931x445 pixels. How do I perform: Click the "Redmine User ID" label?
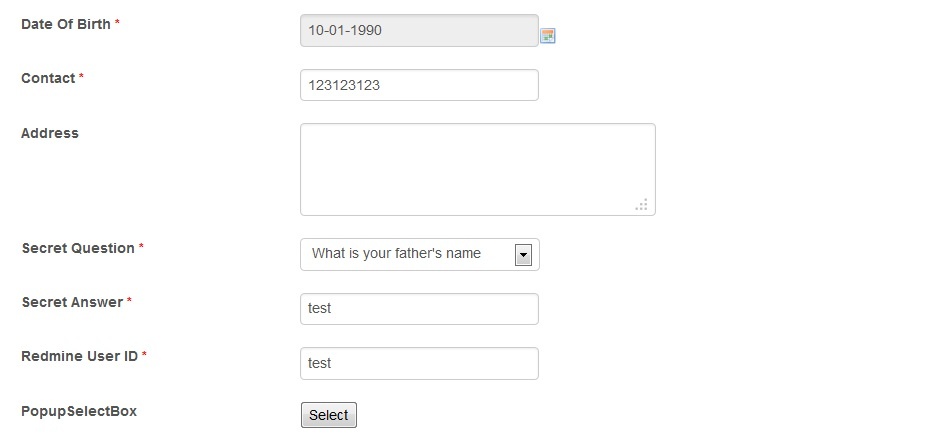click(79, 356)
